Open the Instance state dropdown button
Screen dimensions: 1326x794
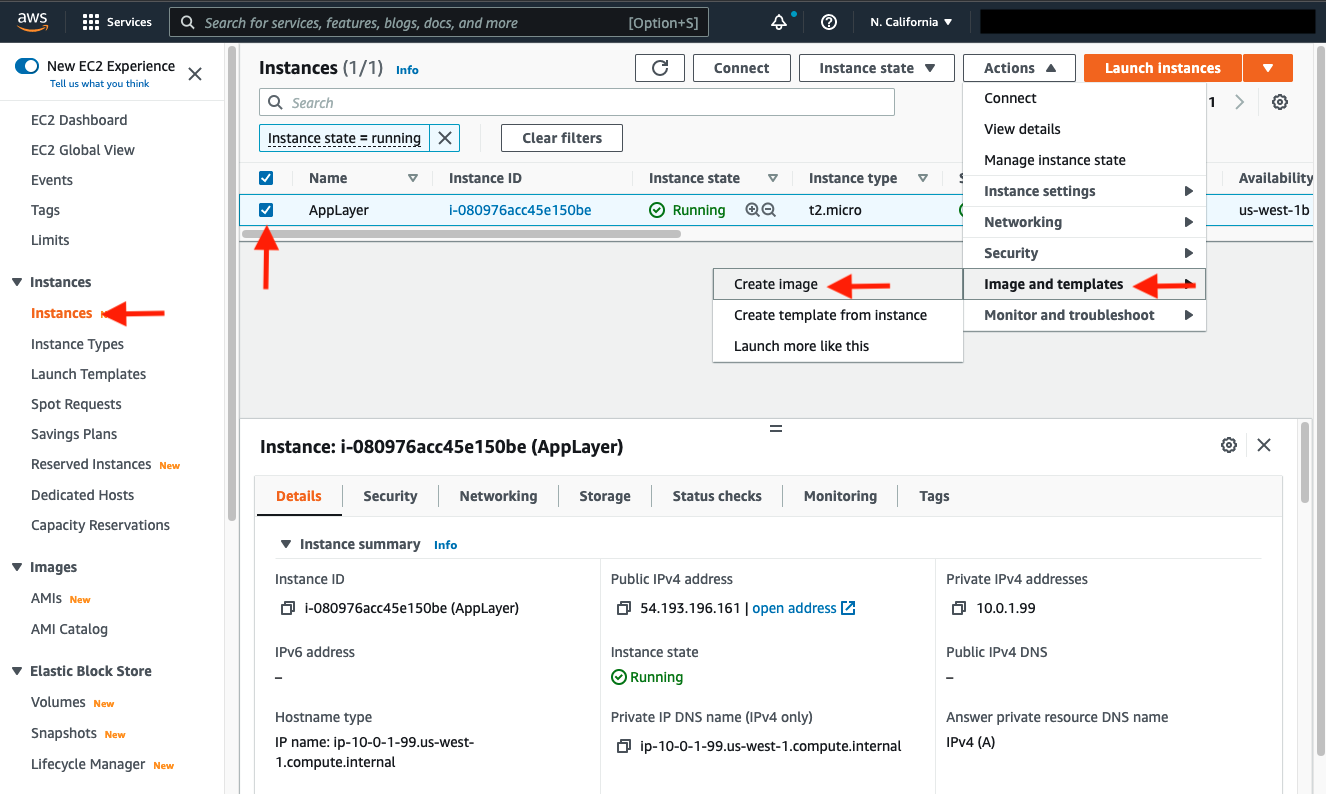878,68
